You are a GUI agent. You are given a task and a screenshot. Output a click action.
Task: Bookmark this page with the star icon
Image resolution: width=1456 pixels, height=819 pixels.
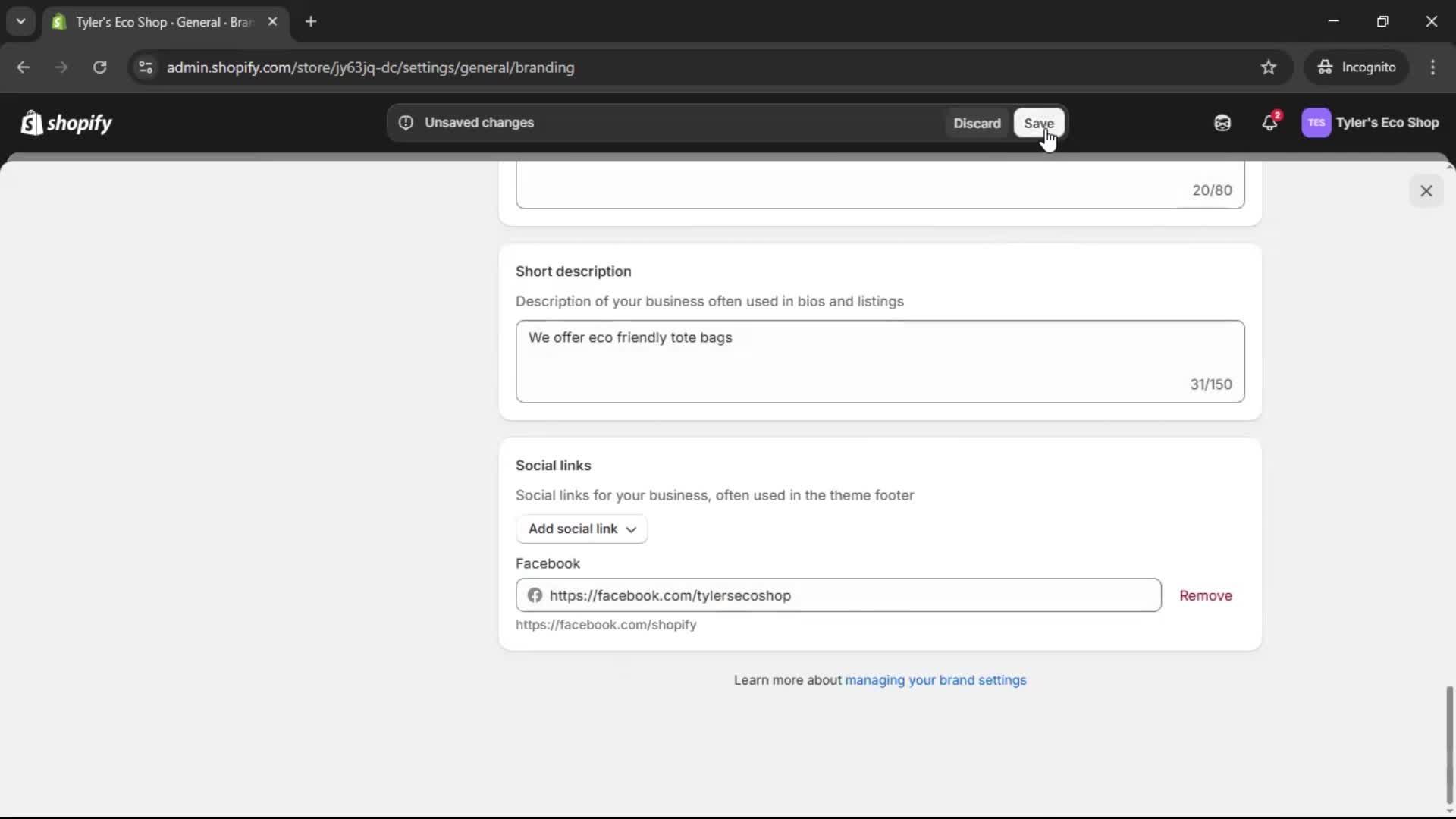click(1269, 67)
